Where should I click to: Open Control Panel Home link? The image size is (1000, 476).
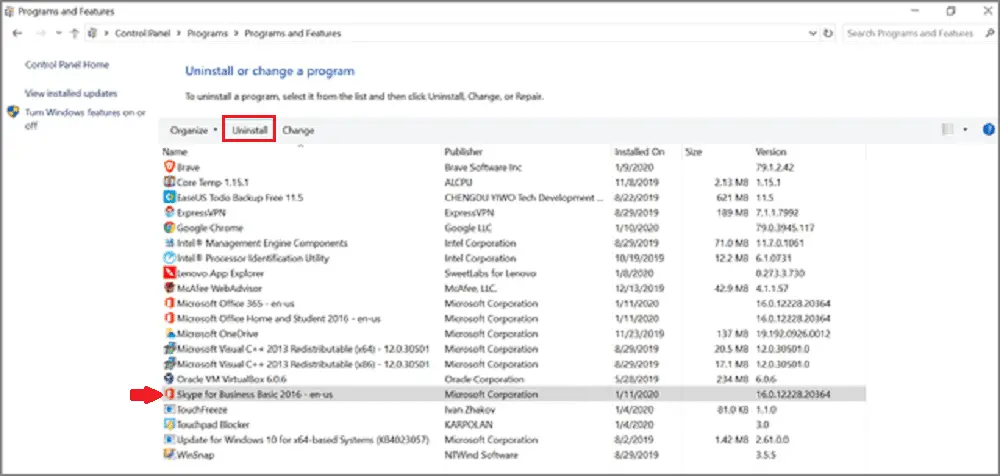click(67, 64)
